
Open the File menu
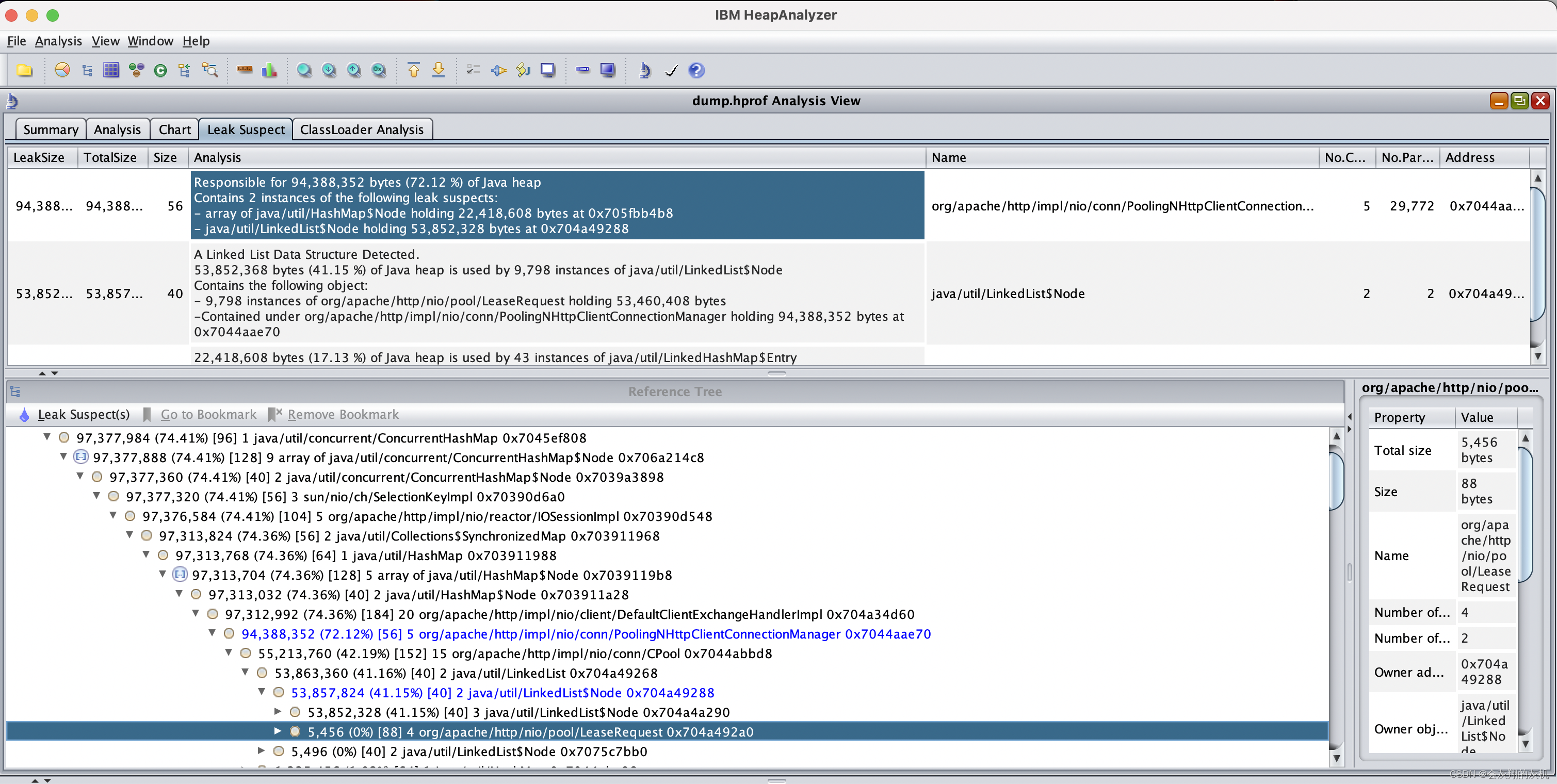(17, 41)
